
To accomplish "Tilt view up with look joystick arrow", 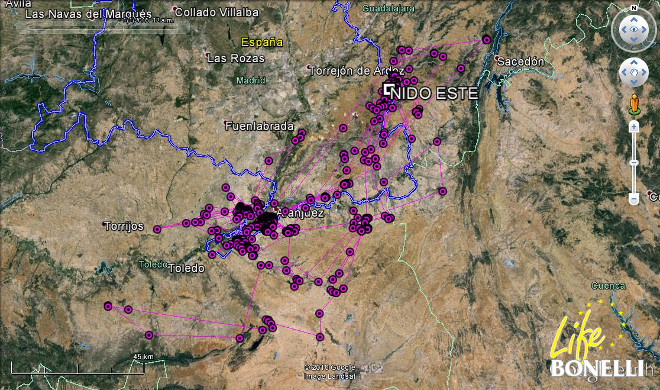I will (x=633, y=20).
